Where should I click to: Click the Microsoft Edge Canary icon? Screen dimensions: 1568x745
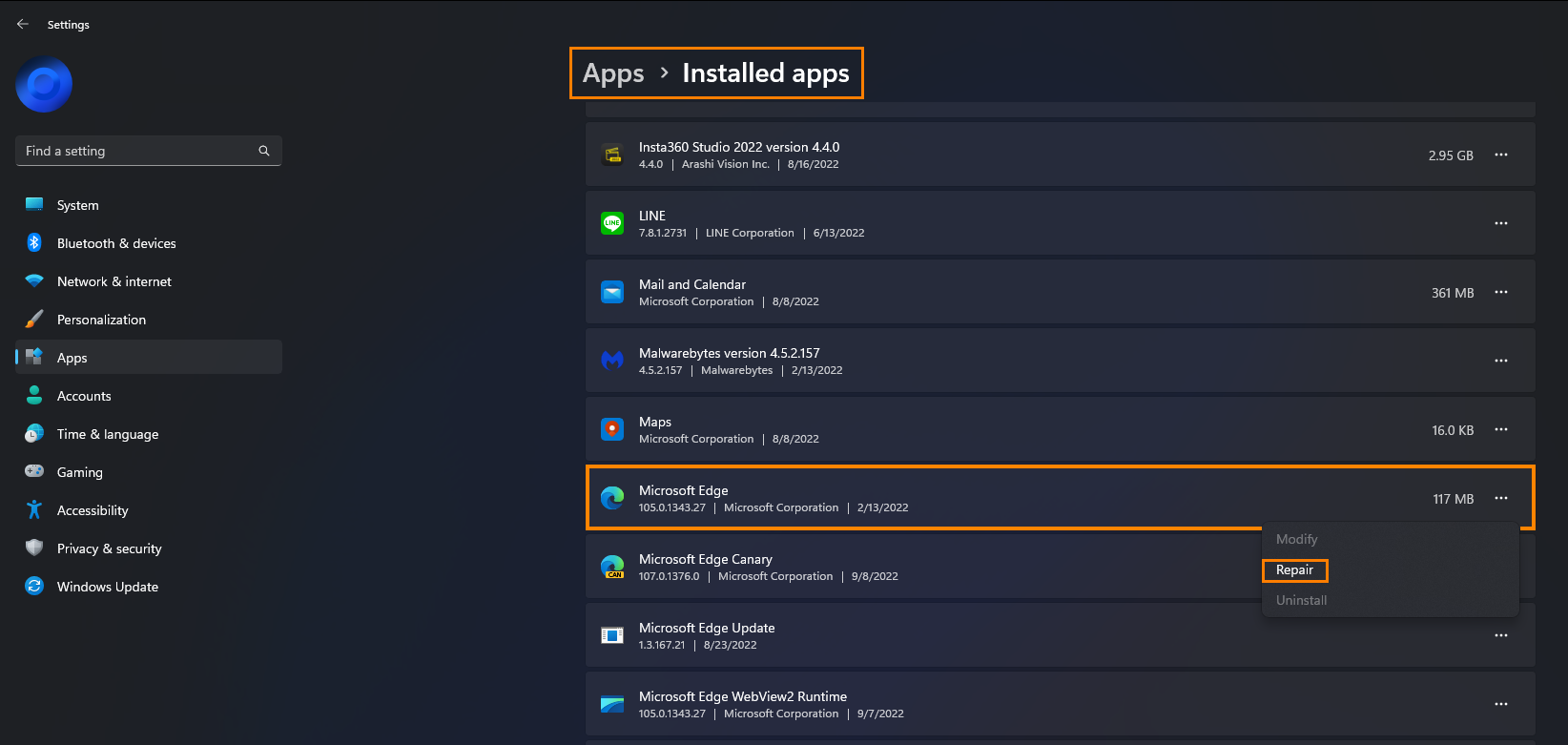pos(612,567)
